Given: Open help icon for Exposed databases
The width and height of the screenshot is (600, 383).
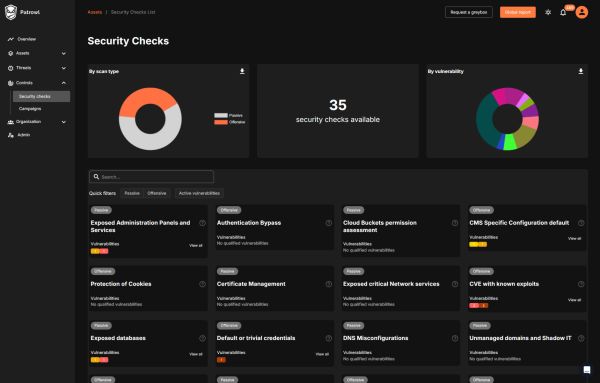Looking at the screenshot, I should point(202,338).
